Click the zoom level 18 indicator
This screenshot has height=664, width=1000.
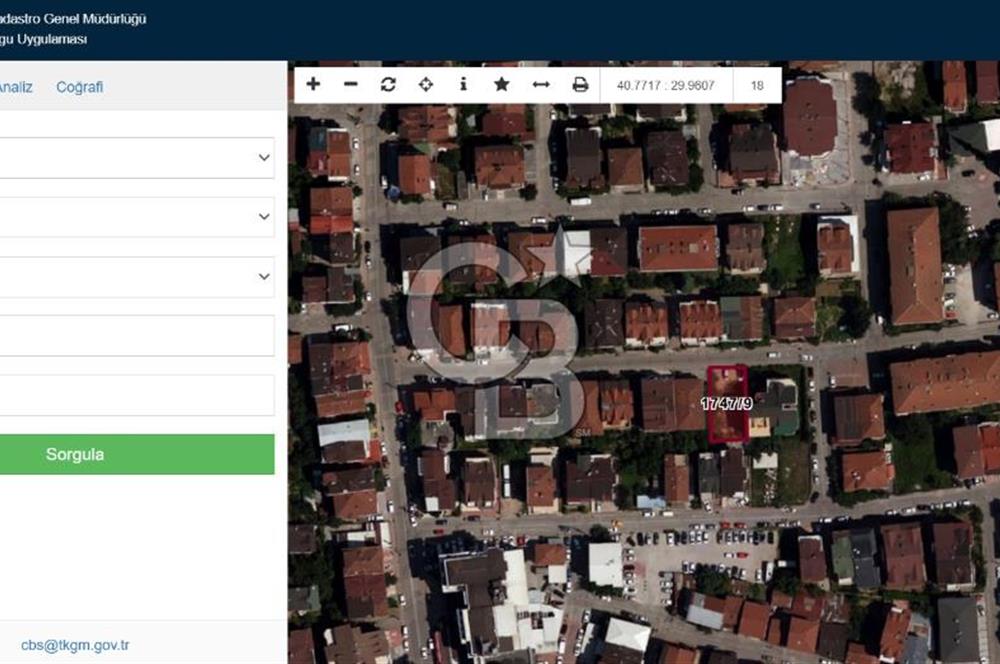click(757, 85)
